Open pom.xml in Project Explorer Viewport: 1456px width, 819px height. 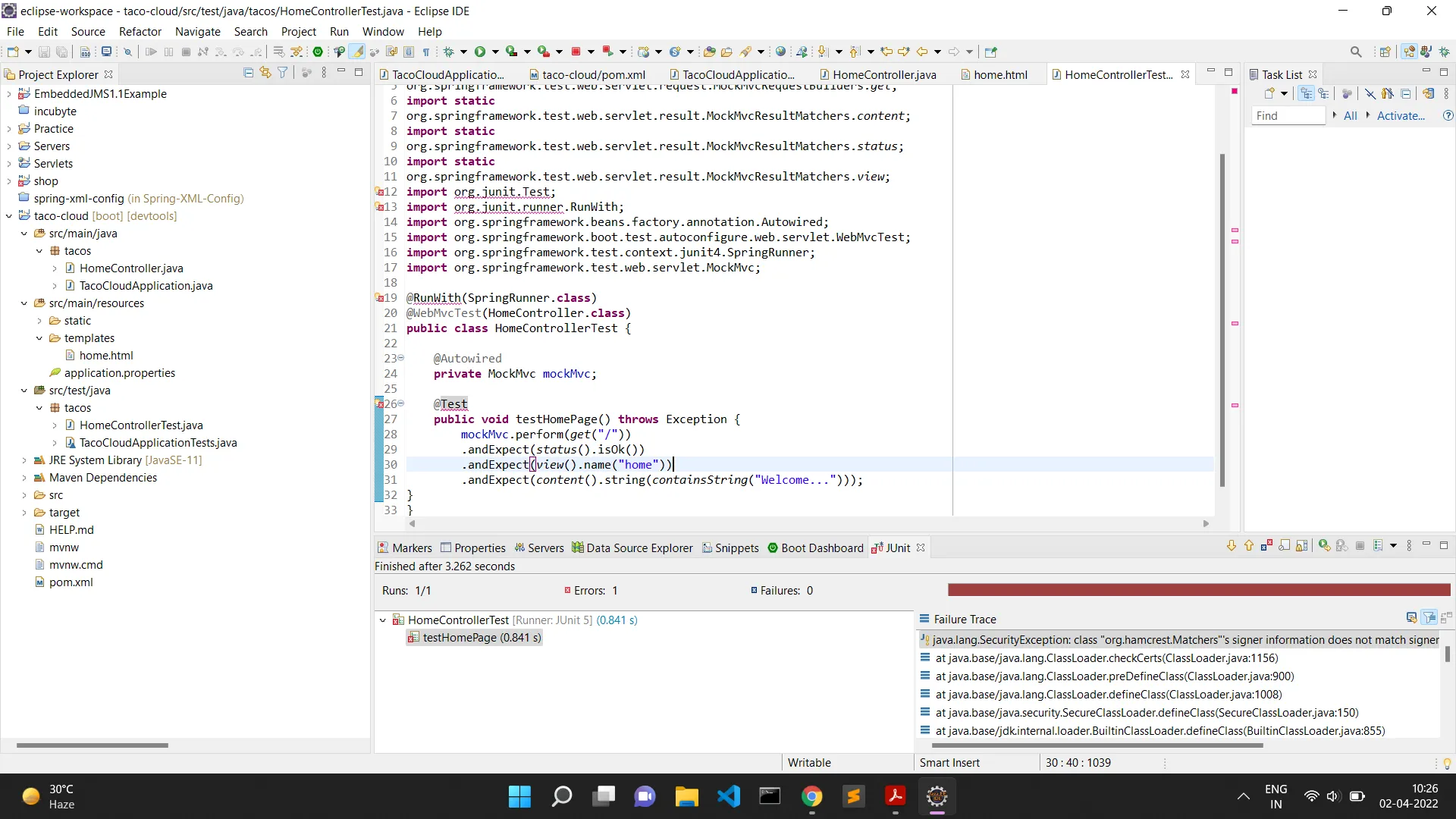click(71, 582)
